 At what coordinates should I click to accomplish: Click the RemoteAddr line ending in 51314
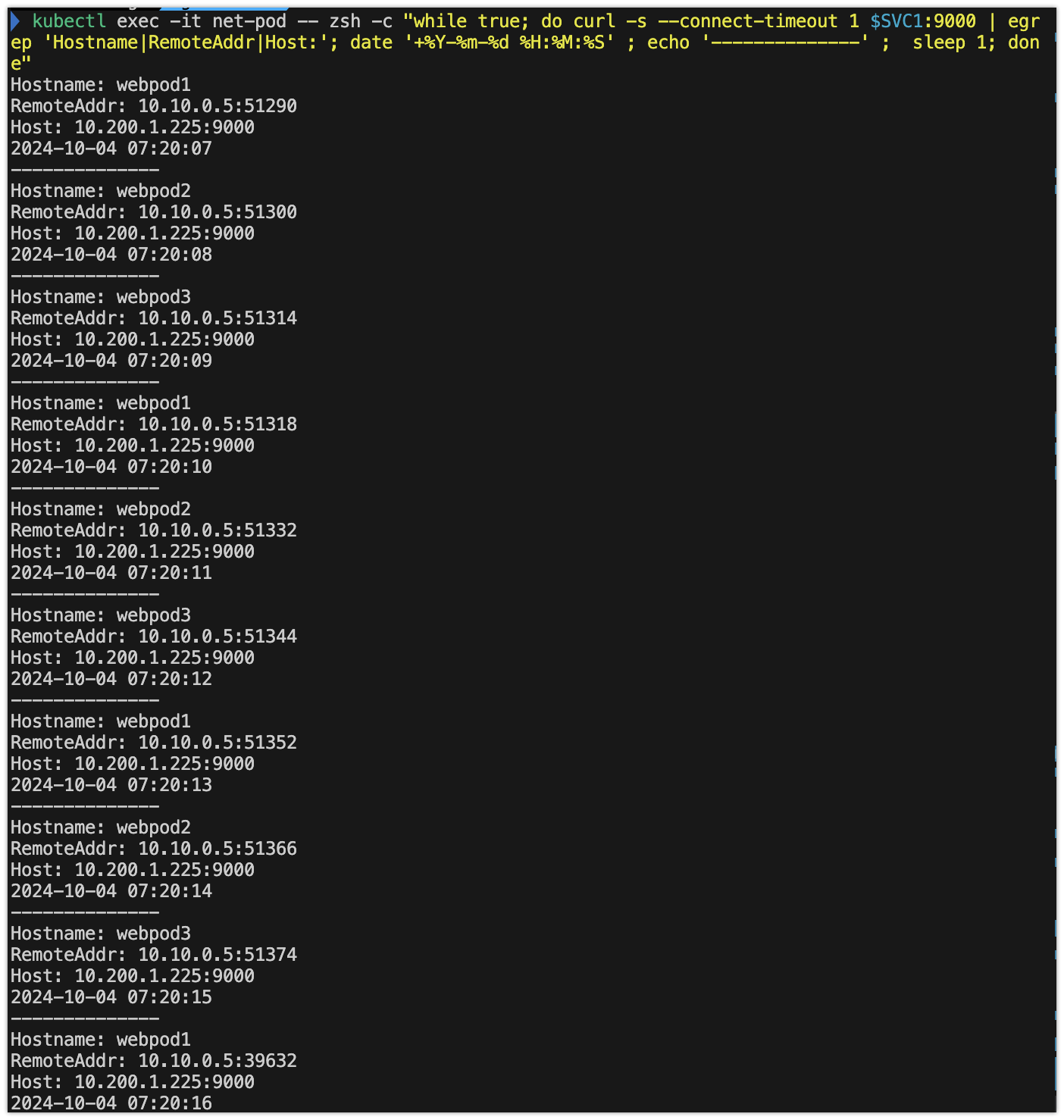coord(154,318)
